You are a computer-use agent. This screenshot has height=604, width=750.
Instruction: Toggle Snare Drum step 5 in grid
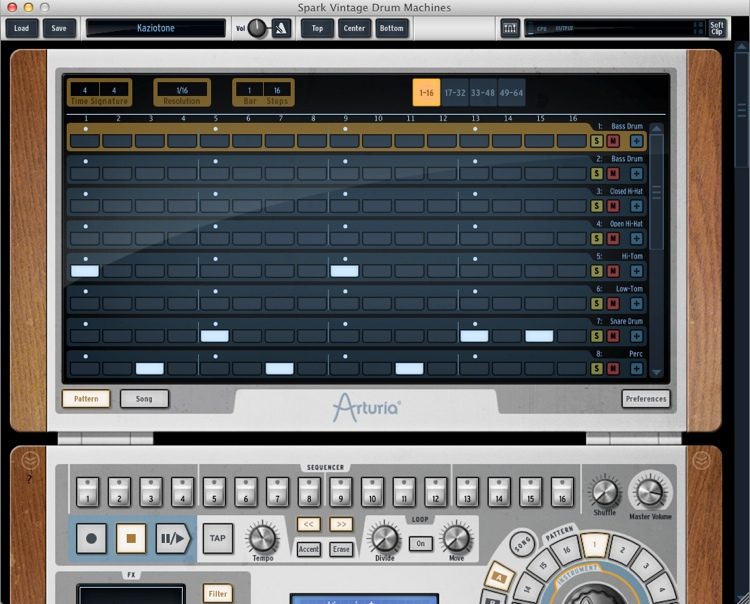coord(215,336)
